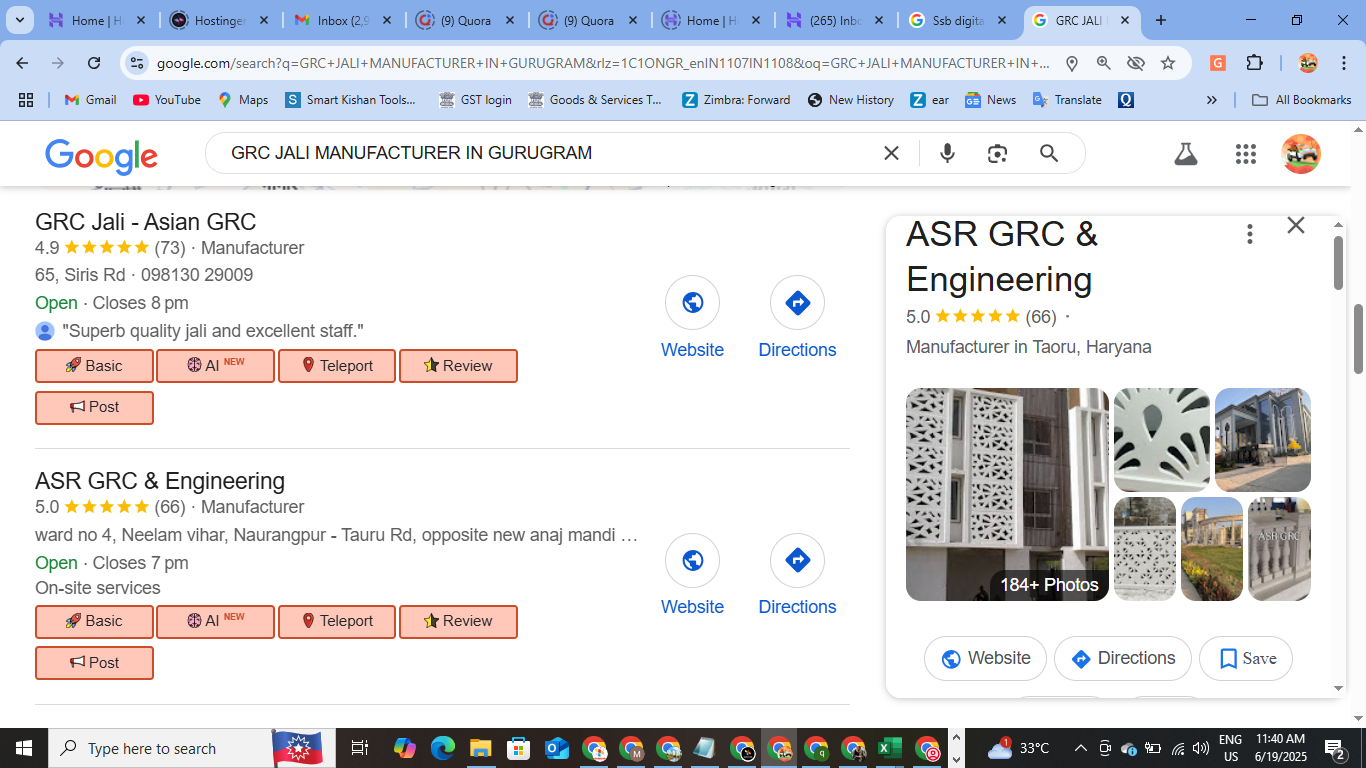1366x768 pixels.
Task: Open Search Labs flask icon
Action: click(x=1185, y=154)
